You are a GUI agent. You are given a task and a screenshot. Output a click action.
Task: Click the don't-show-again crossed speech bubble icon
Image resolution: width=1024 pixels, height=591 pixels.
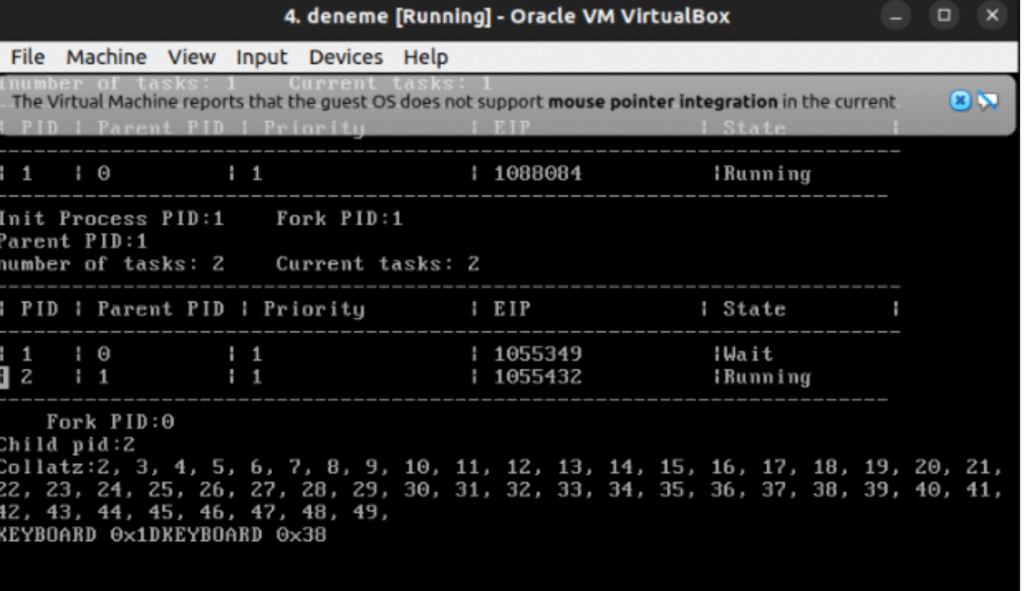[x=988, y=101]
